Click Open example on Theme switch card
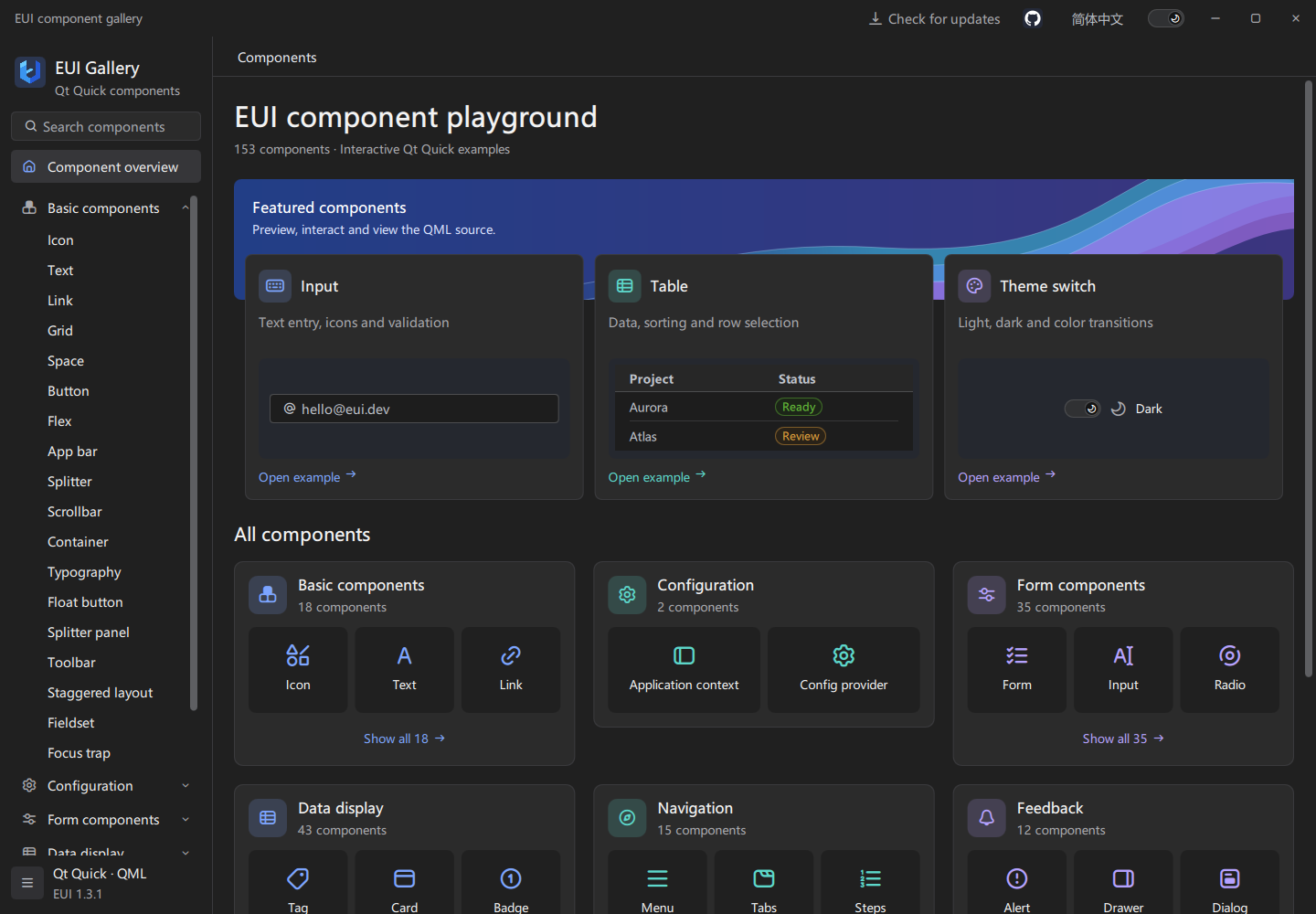The height and width of the screenshot is (914, 1316). point(1006,477)
